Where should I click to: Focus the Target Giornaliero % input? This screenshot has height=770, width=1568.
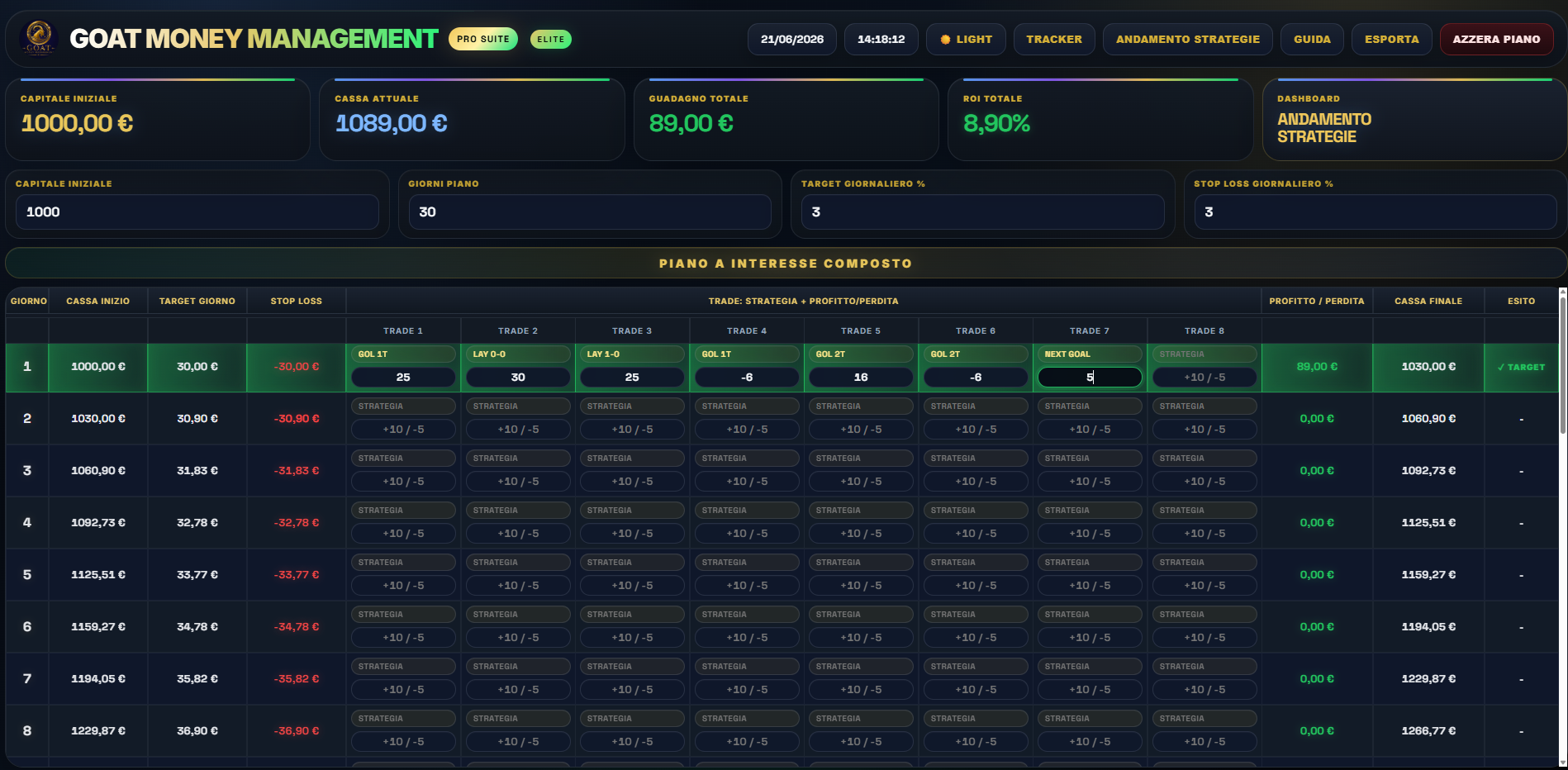pyautogui.click(x=983, y=212)
